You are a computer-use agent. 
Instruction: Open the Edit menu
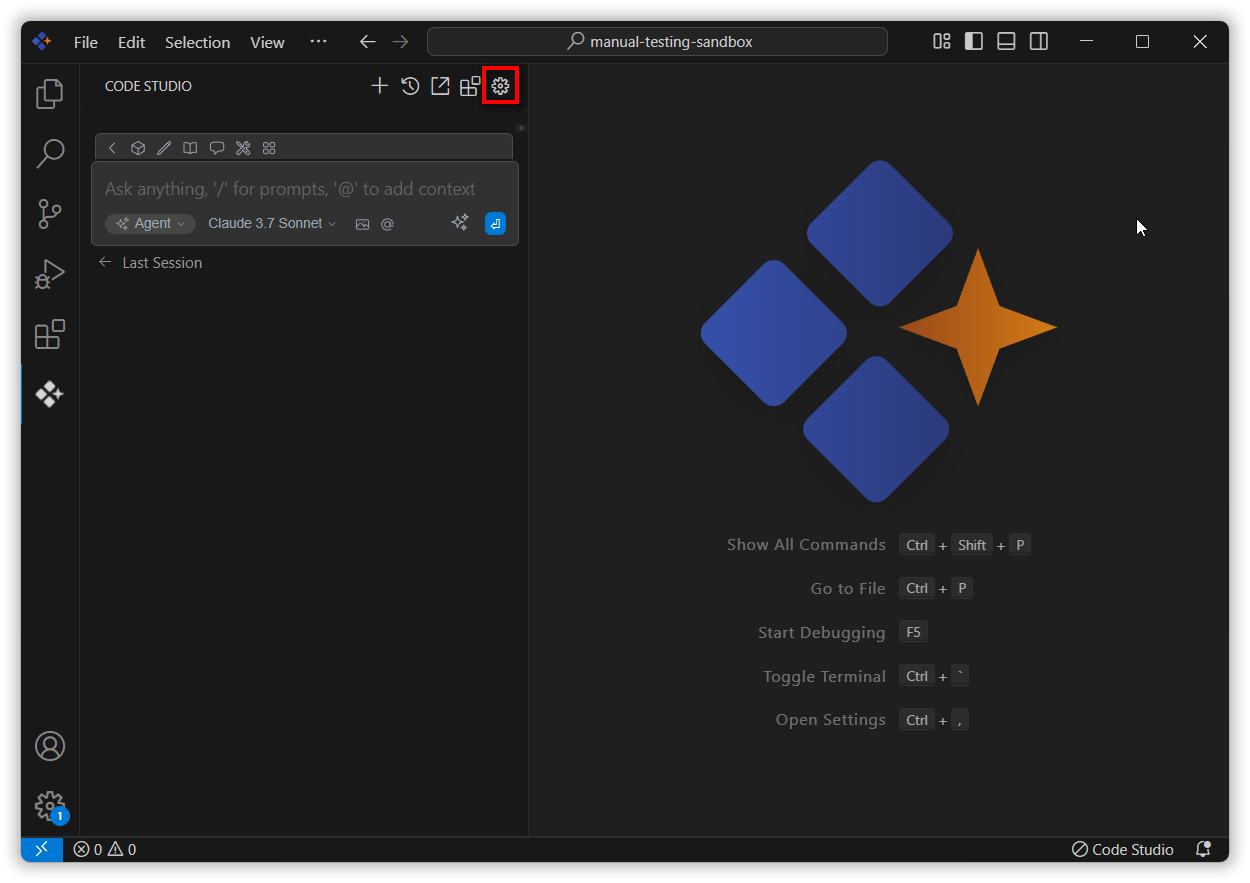coord(131,42)
